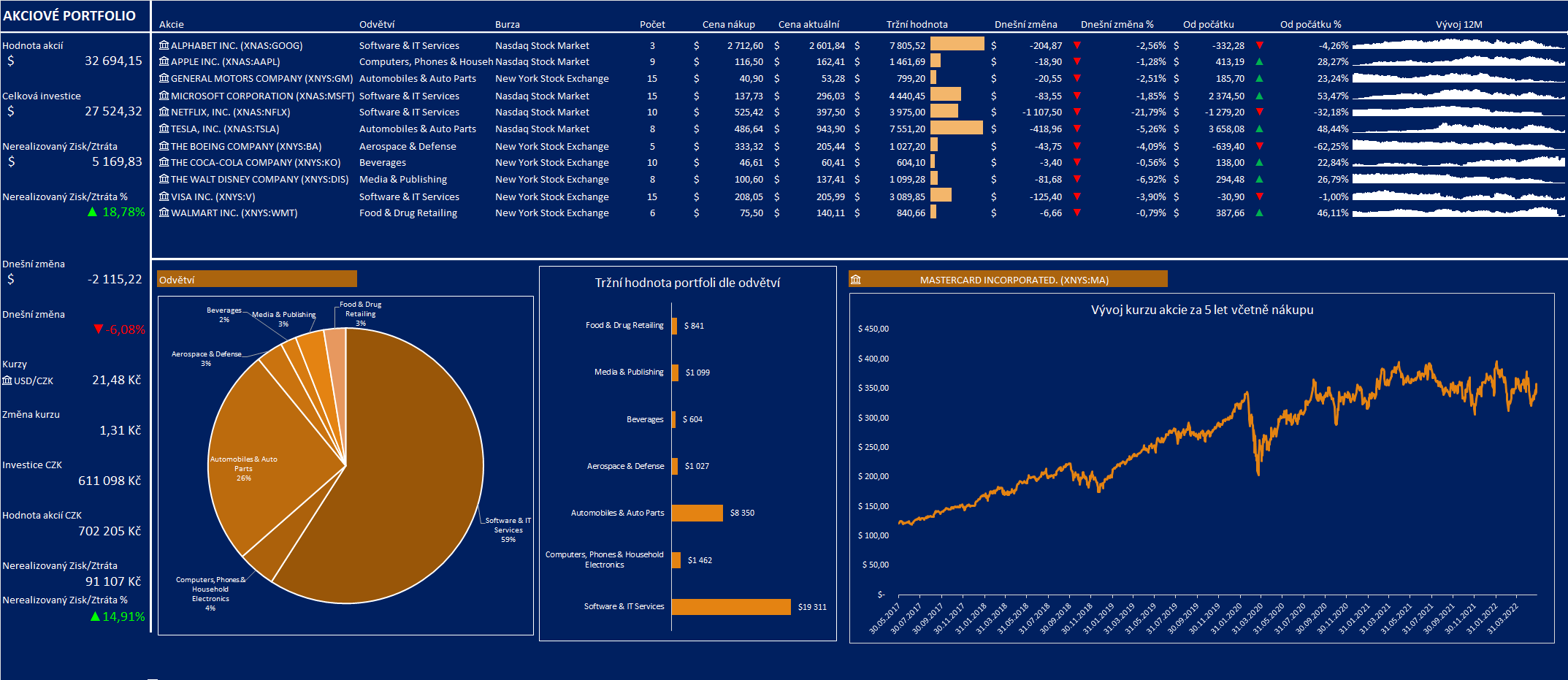Click the stock icon beside VISA INC.
The image size is (1568, 680).
pyautogui.click(x=164, y=196)
